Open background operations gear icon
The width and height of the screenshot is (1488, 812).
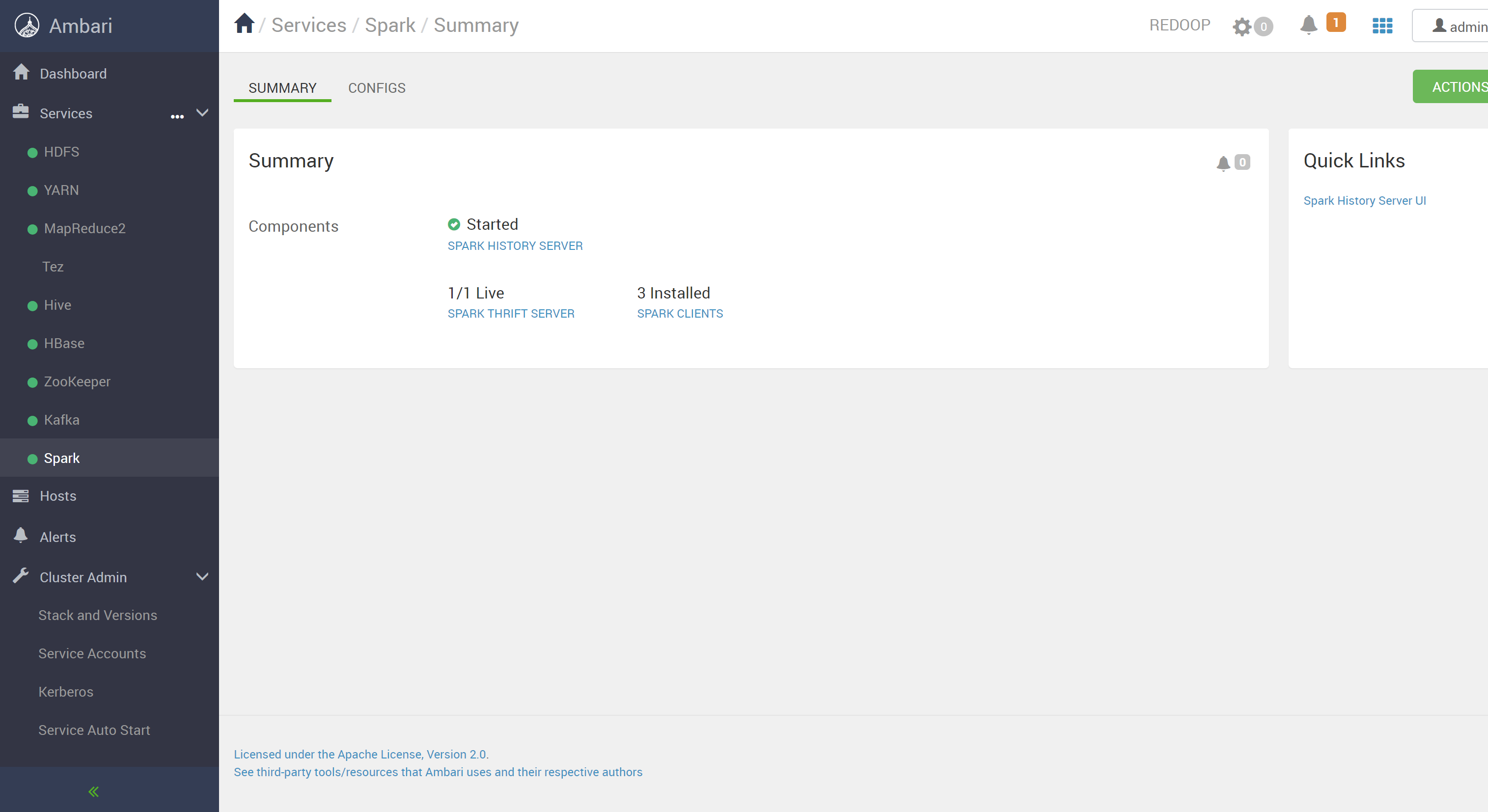coord(1241,27)
